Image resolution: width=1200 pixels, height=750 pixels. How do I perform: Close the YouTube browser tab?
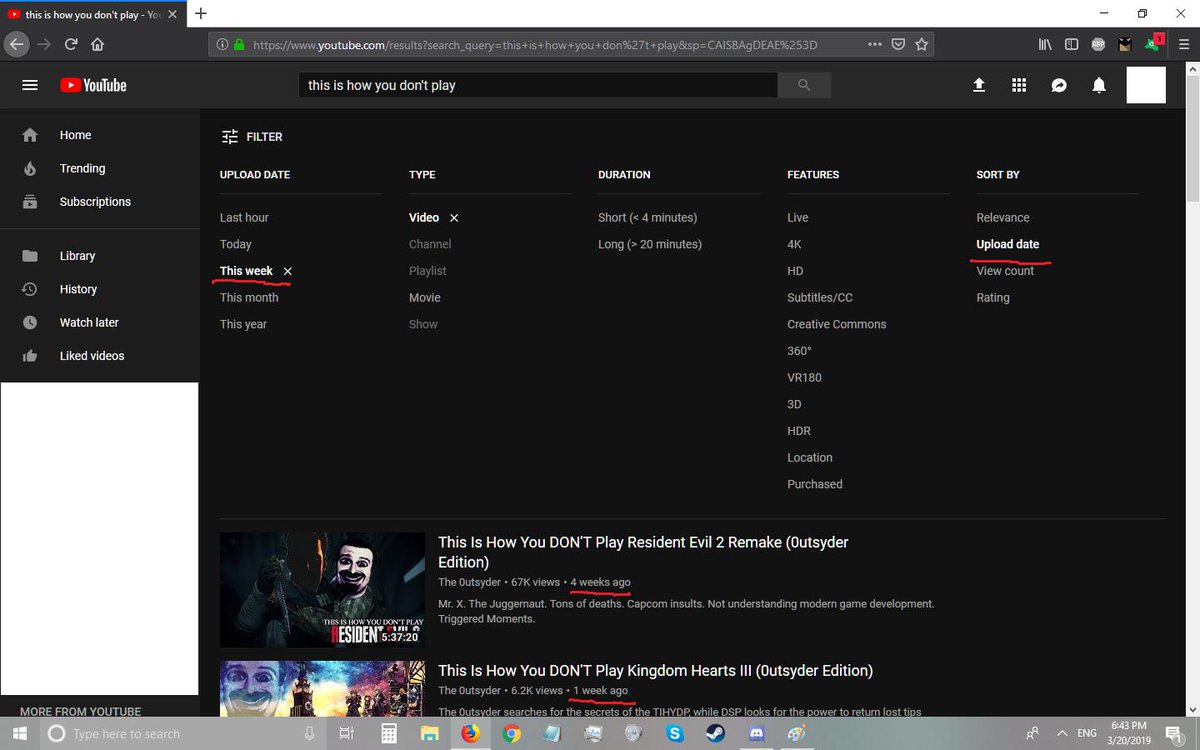click(172, 14)
